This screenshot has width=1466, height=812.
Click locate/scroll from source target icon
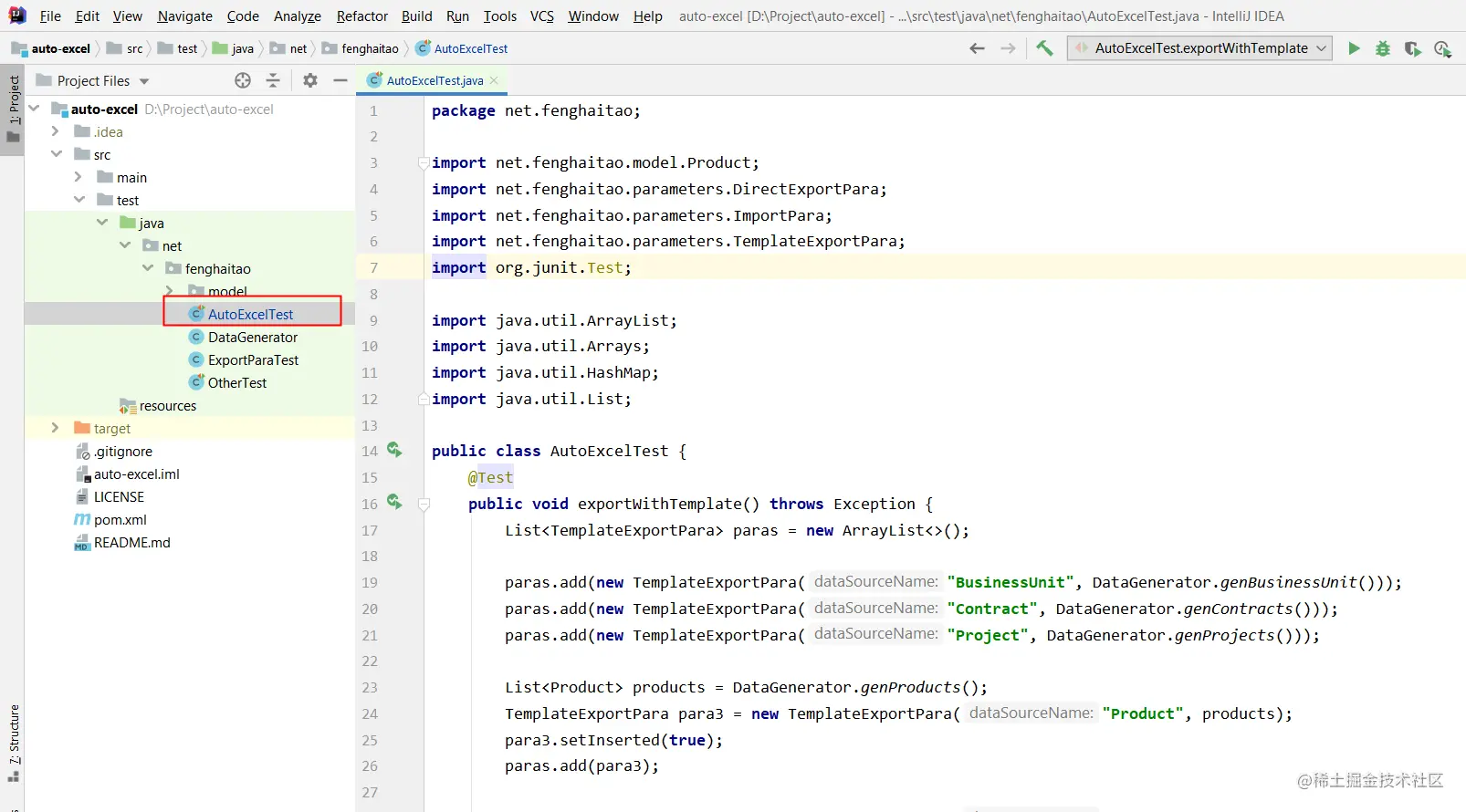243,80
